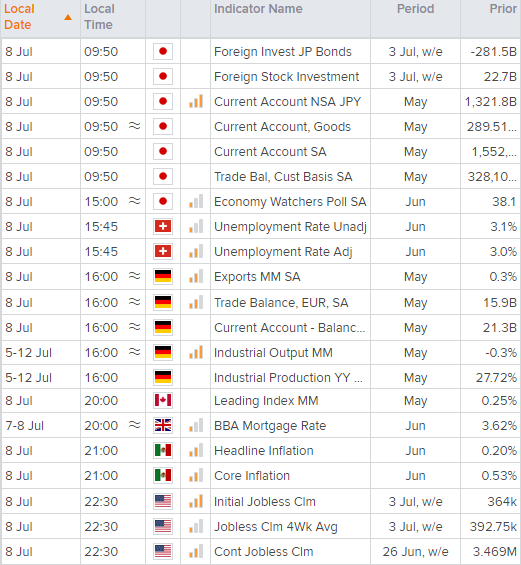Click the Prior column header
The image size is (521, 565).
tap(503, 9)
